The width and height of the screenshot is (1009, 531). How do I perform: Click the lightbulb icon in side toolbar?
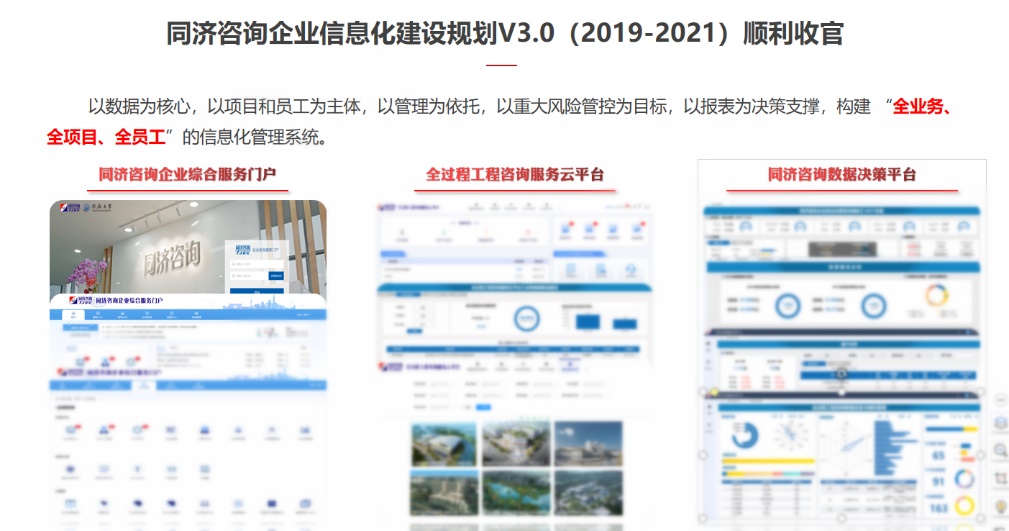pos(1001,506)
